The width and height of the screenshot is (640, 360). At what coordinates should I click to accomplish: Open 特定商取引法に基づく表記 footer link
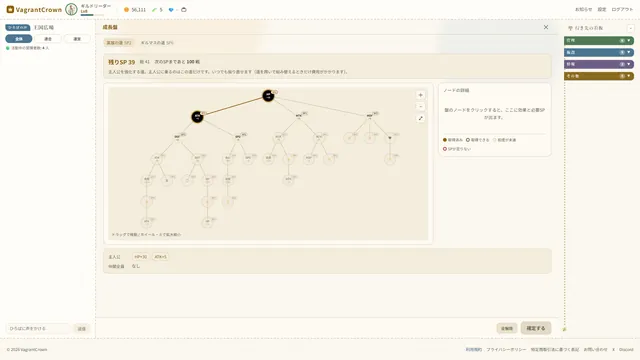555,349
